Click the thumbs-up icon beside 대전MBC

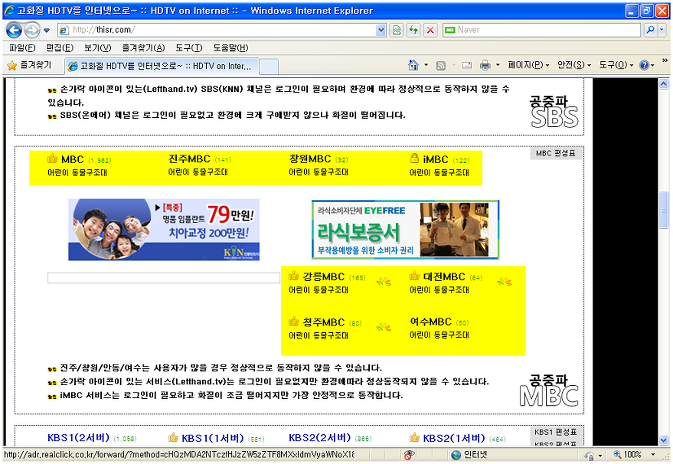click(414, 276)
